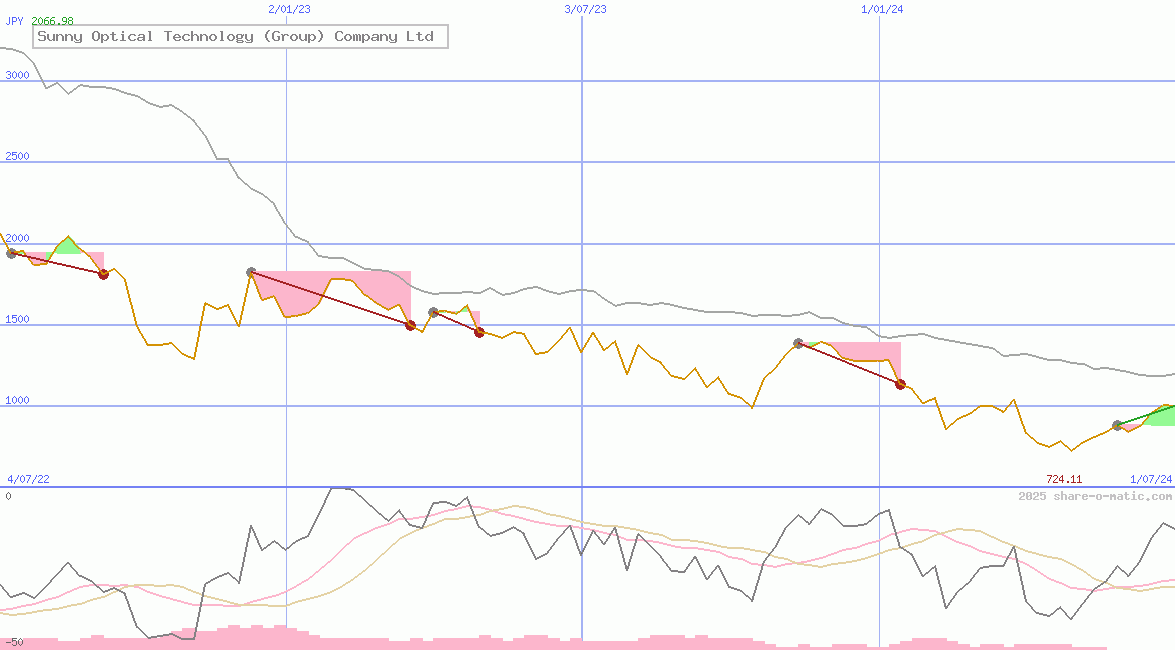1175x650 pixels.
Task: Click the red marker ending the longest downtrend line
Action: point(410,325)
